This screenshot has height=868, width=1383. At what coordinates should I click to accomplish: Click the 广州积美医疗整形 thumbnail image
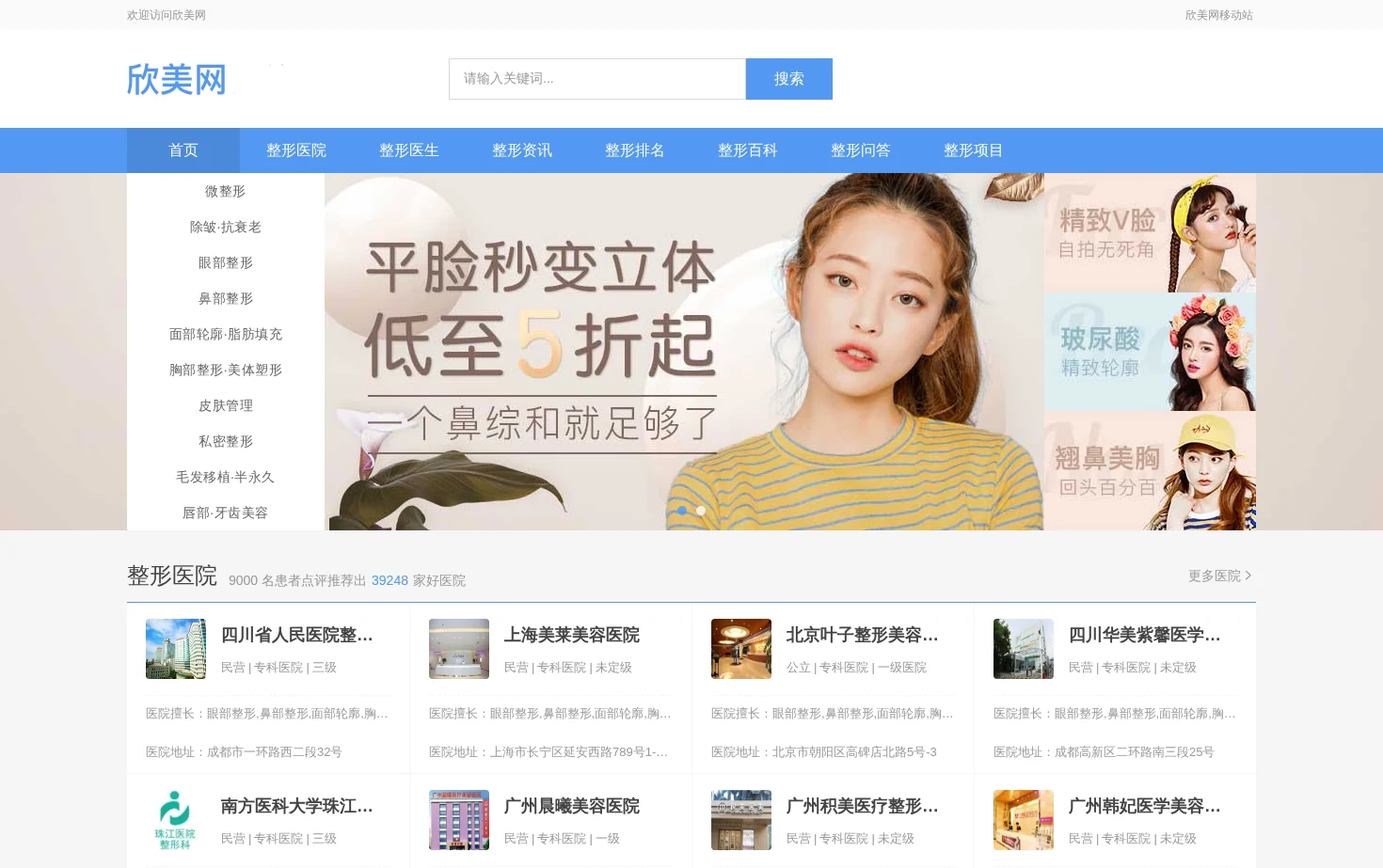click(x=741, y=820)
